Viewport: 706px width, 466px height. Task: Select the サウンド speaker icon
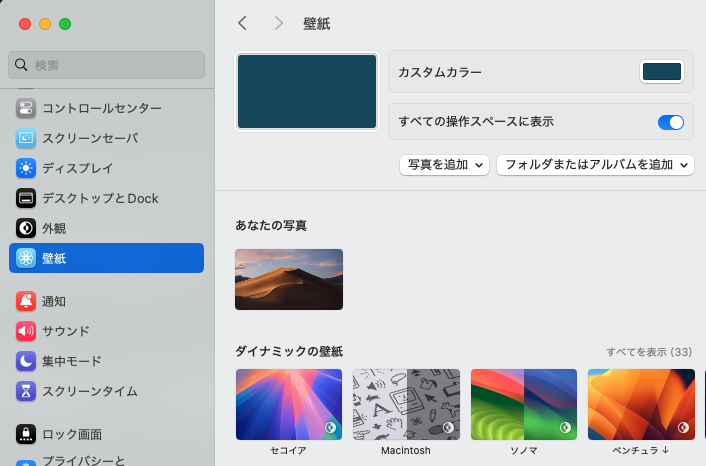[x=26, y=331]
